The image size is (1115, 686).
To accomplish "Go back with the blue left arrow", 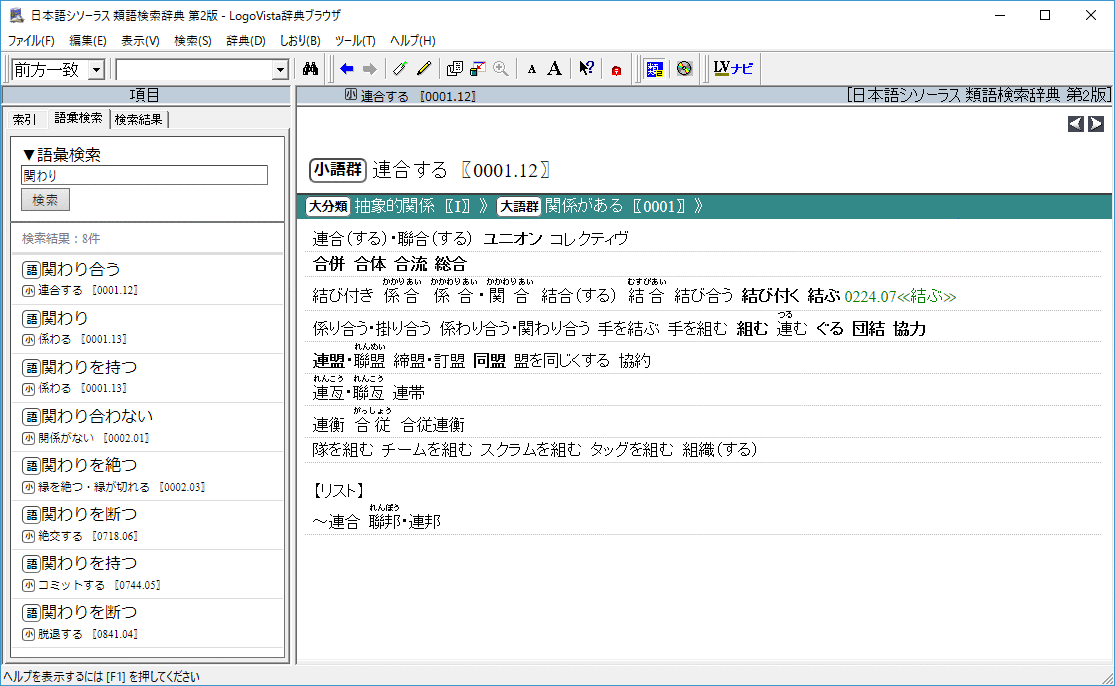I will [347, 69].
